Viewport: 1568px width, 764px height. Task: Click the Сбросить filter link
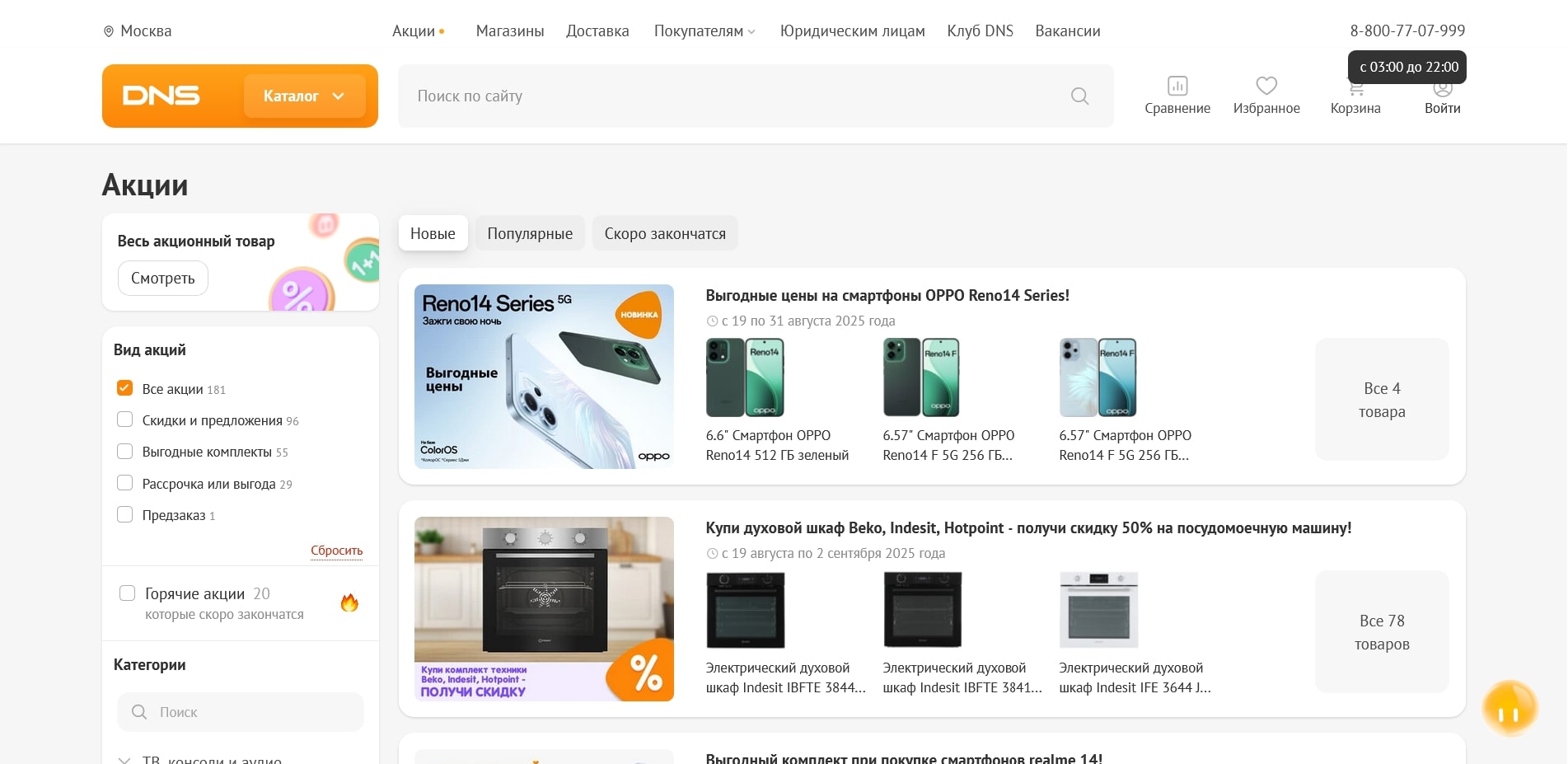click(336, 551)
